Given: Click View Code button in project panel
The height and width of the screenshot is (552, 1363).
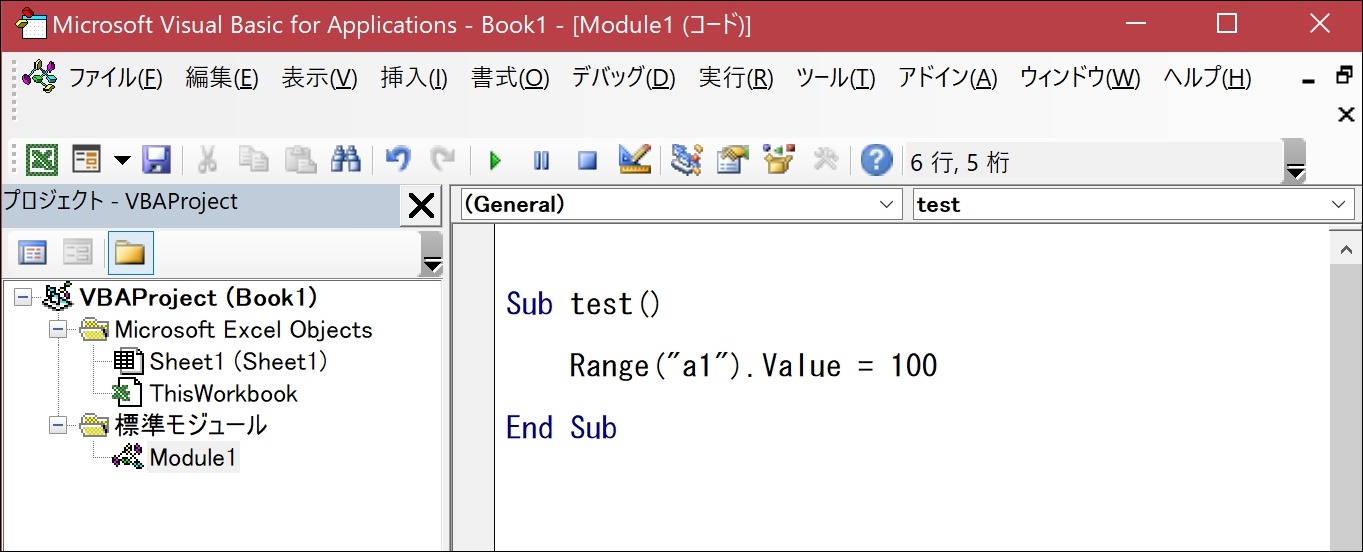Looking at the screenshot, I should point(33,253).
